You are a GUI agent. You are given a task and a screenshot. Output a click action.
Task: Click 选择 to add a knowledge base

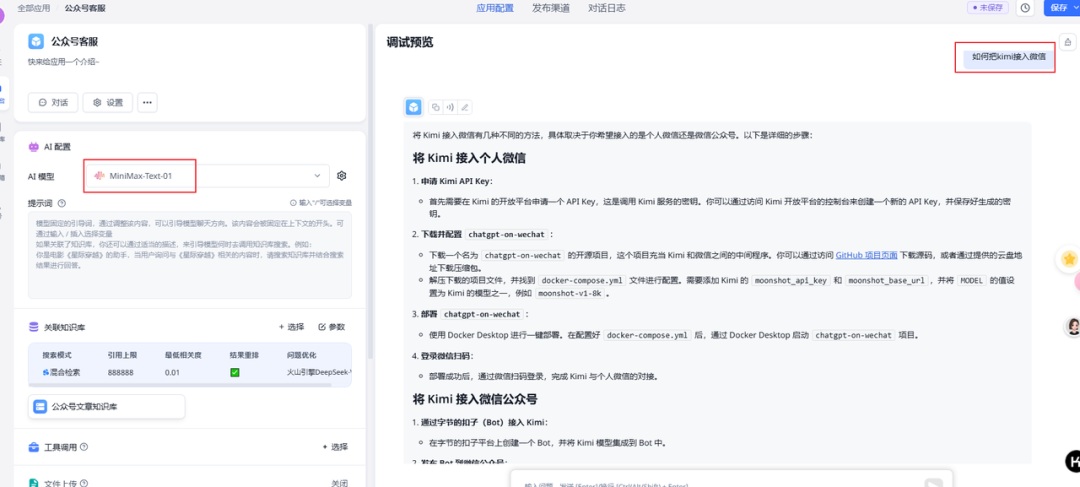tap(291, 327)
